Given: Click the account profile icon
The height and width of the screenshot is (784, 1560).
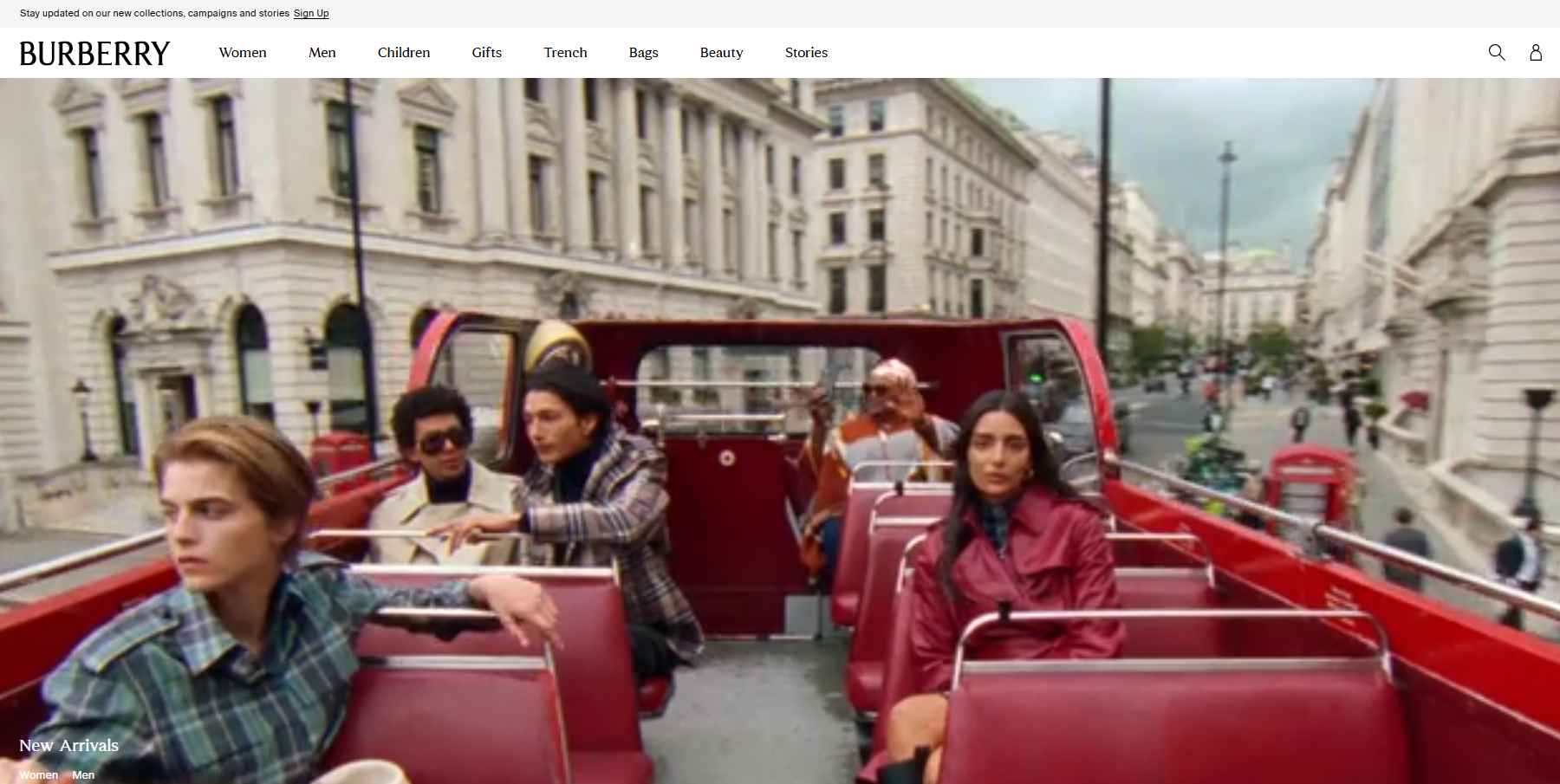Looking at the screenshot, I should pos(1535,52).
